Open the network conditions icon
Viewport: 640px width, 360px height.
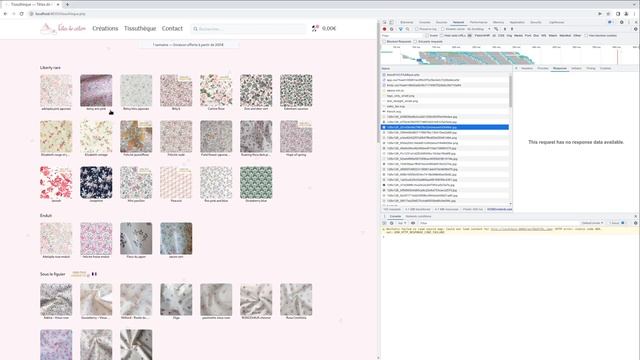tap(496, 29)
